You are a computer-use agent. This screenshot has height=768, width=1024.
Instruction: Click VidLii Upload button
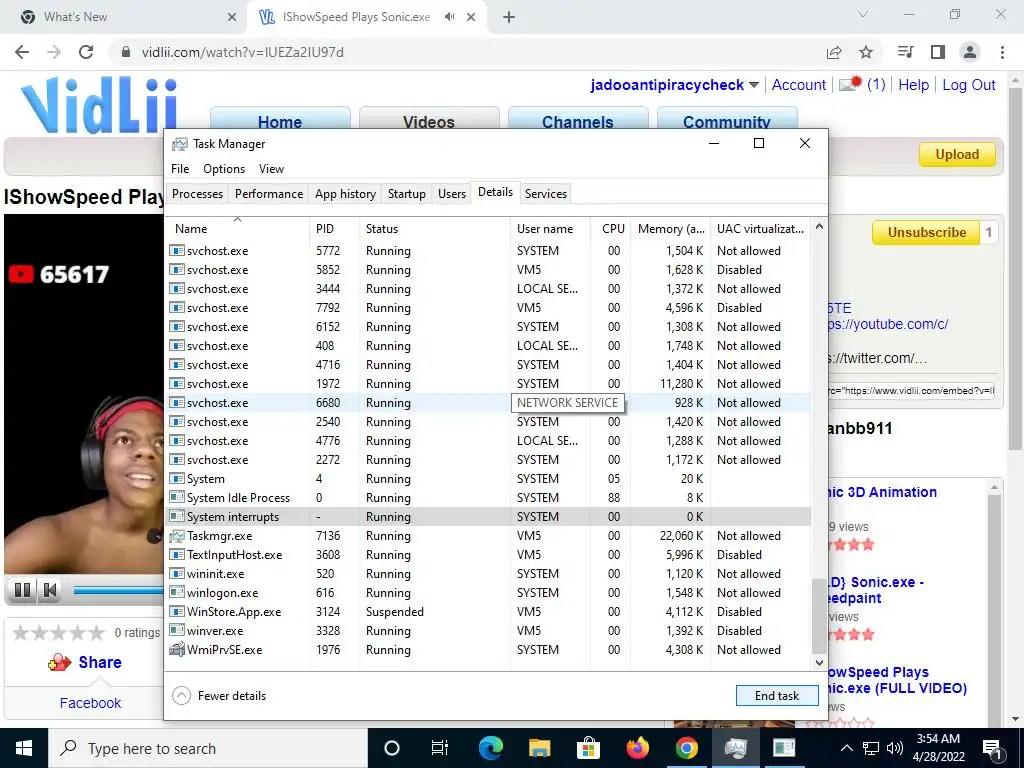click(x=957, y=155)
